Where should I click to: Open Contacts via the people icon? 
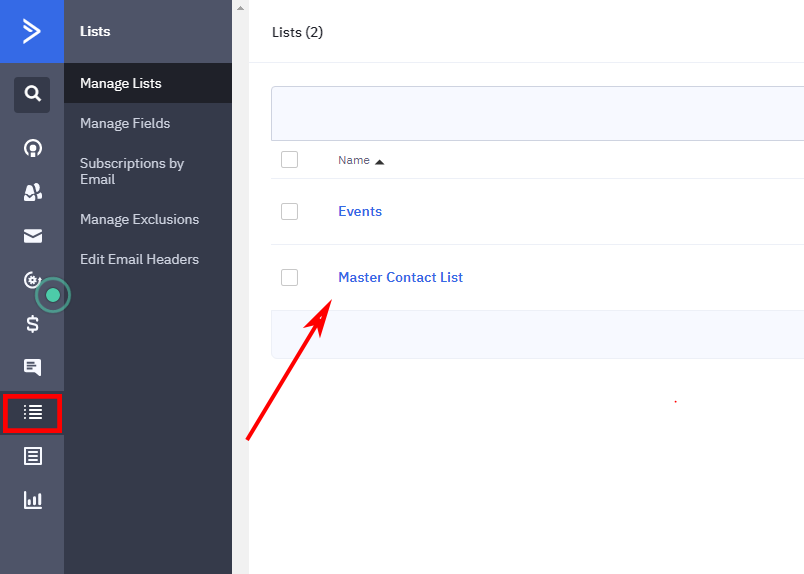[32, 193]
